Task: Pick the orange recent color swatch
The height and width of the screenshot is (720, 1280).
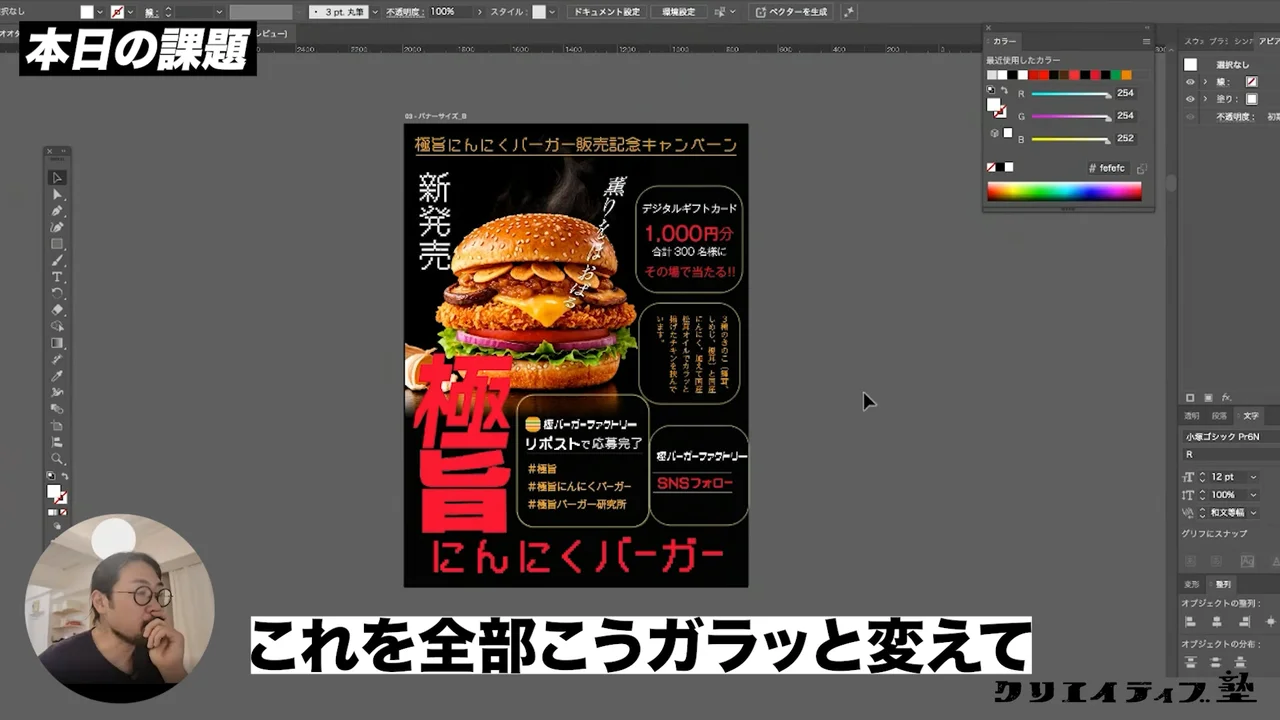Action: click(x=1127, y=75)
